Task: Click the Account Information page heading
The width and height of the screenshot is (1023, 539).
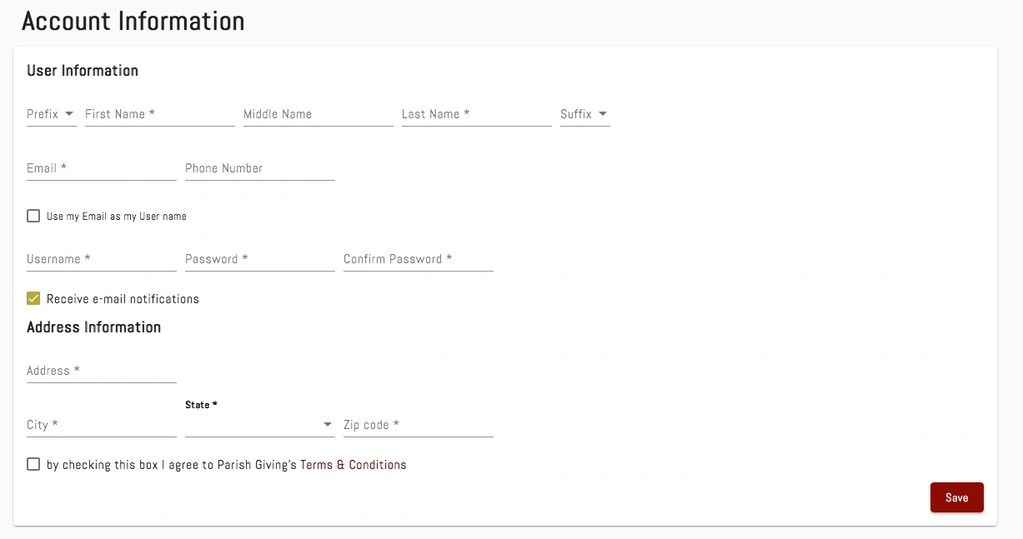Action: 133,21
